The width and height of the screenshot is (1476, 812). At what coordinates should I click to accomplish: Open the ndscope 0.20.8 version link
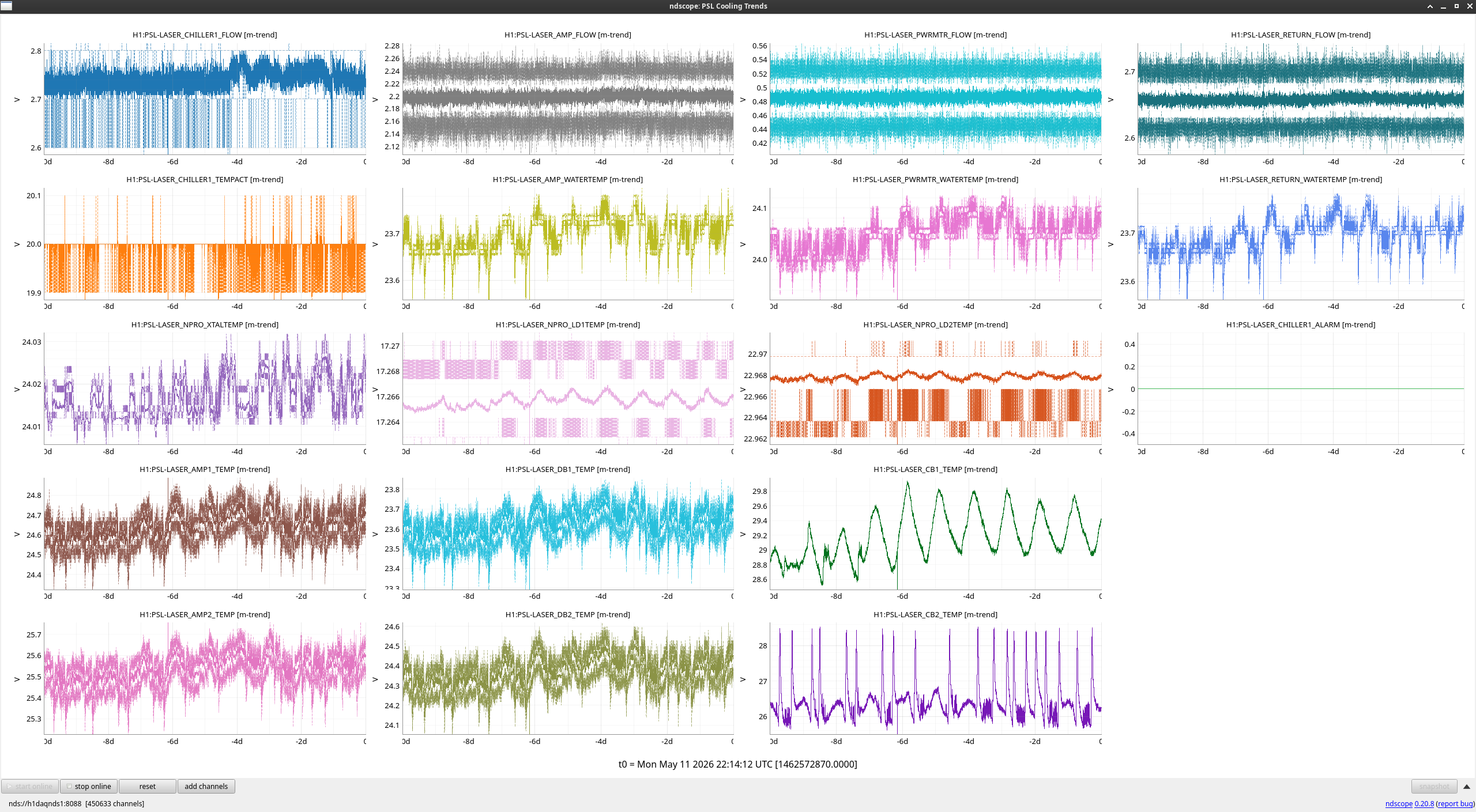pyautogui.click(x=1410, y=803)
